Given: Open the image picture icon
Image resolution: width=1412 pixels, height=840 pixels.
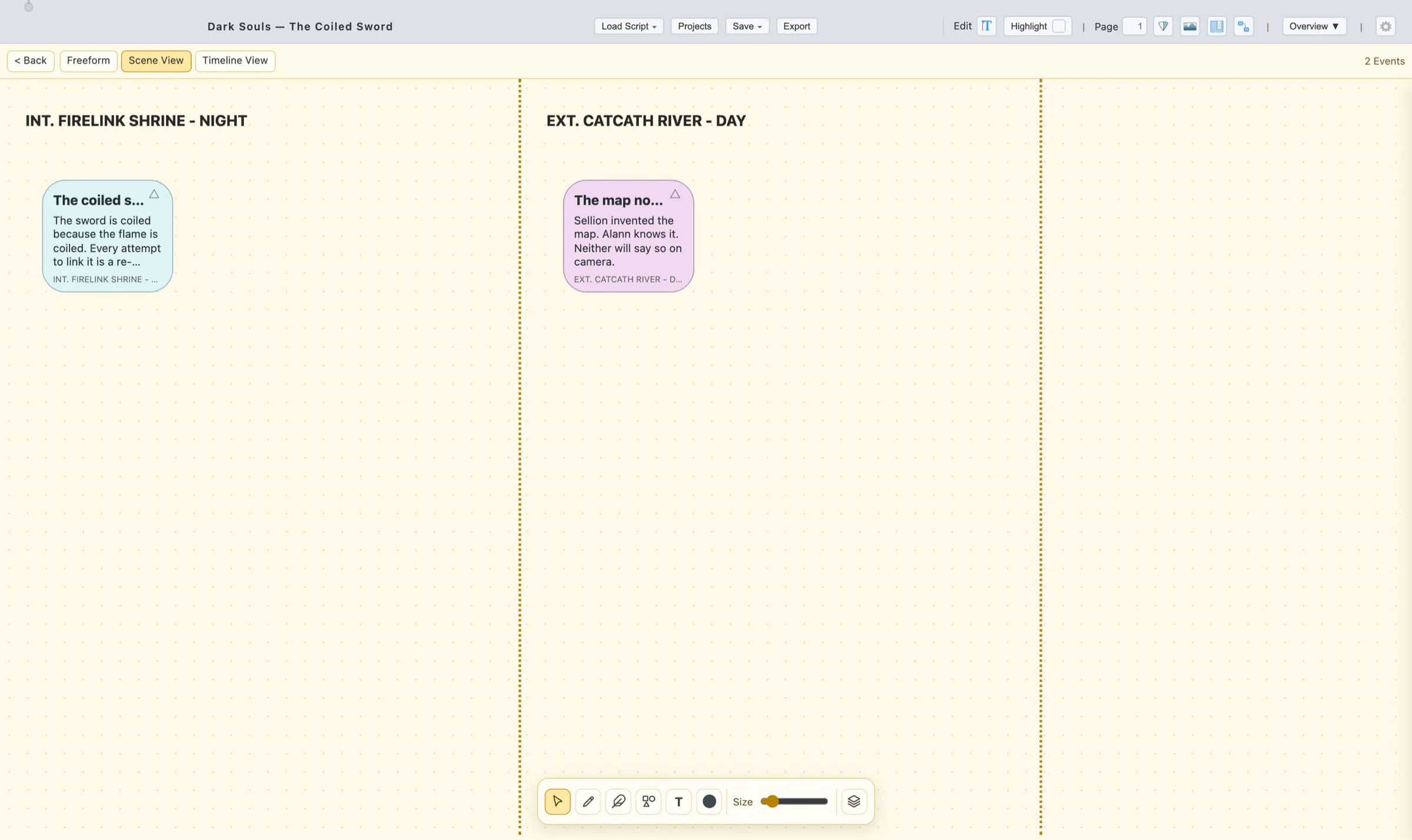Looking at the screenshot, I should point(1190,26).
